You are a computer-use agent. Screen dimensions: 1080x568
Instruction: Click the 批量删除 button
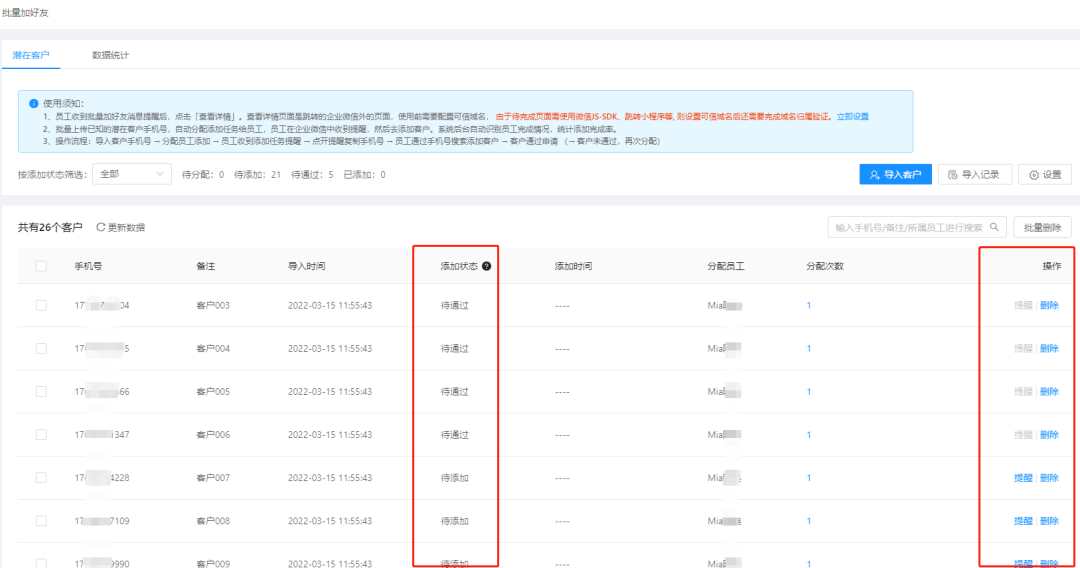(1042, 227)
